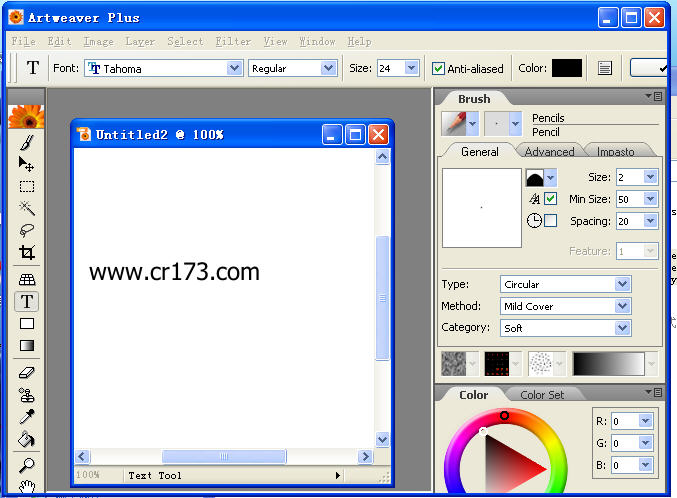This screenshot has width=677, height=498.
Task: Click the gradient preview swatch in Brush panel
Action: (608, 364)
